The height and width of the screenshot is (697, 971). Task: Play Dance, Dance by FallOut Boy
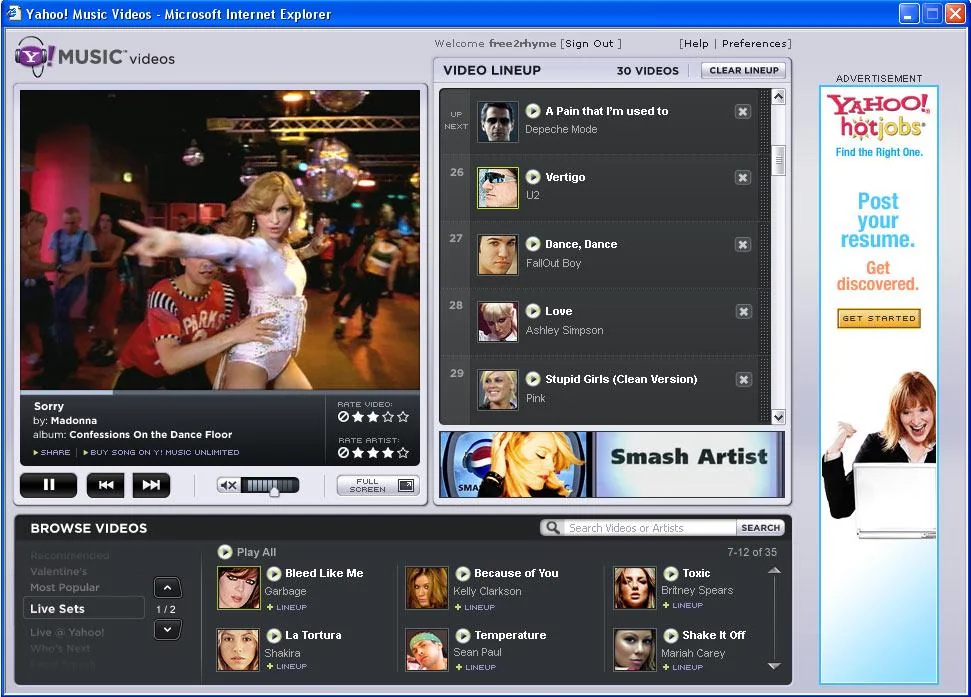point(533,244)
